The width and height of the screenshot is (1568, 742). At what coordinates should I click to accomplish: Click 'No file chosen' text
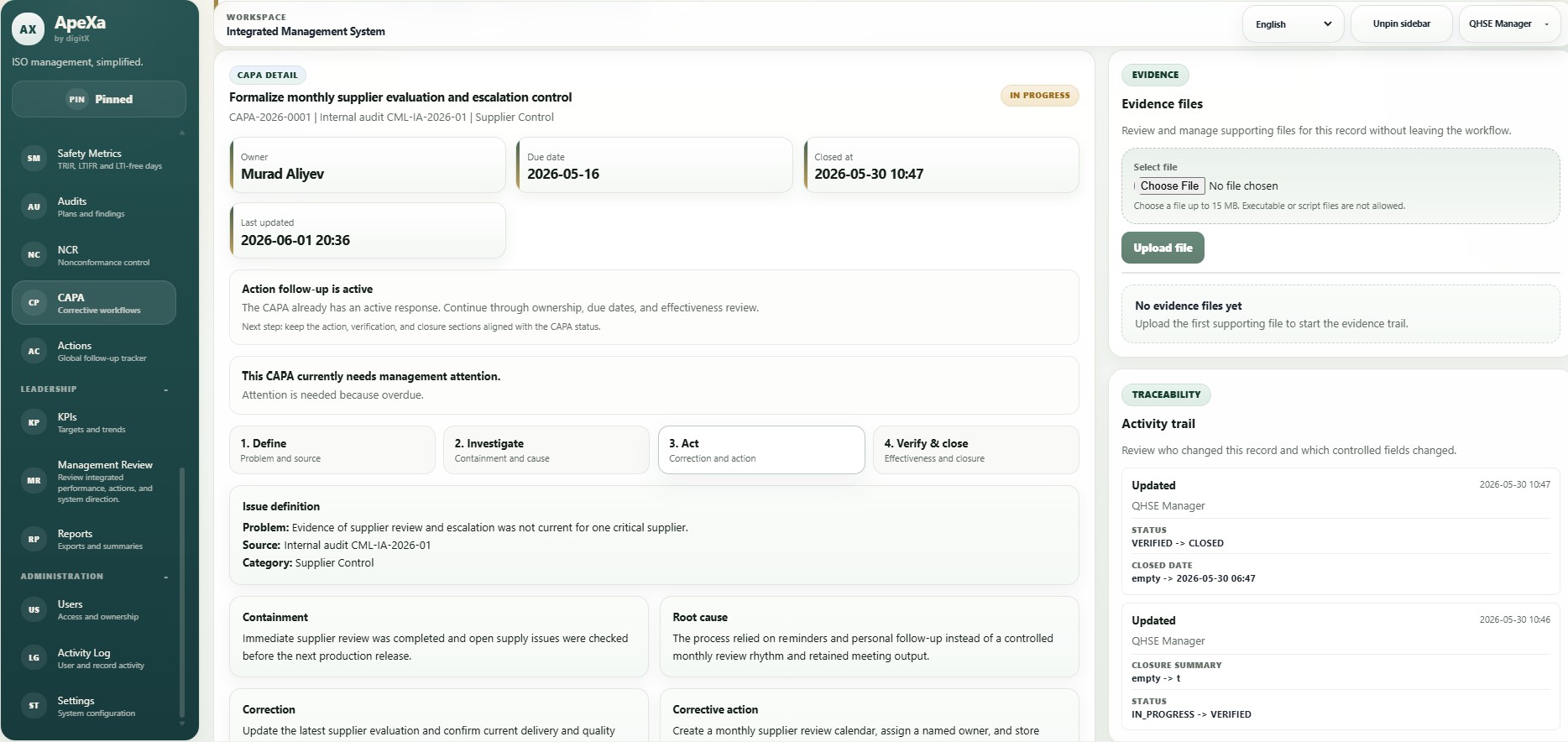(1243, 186)
